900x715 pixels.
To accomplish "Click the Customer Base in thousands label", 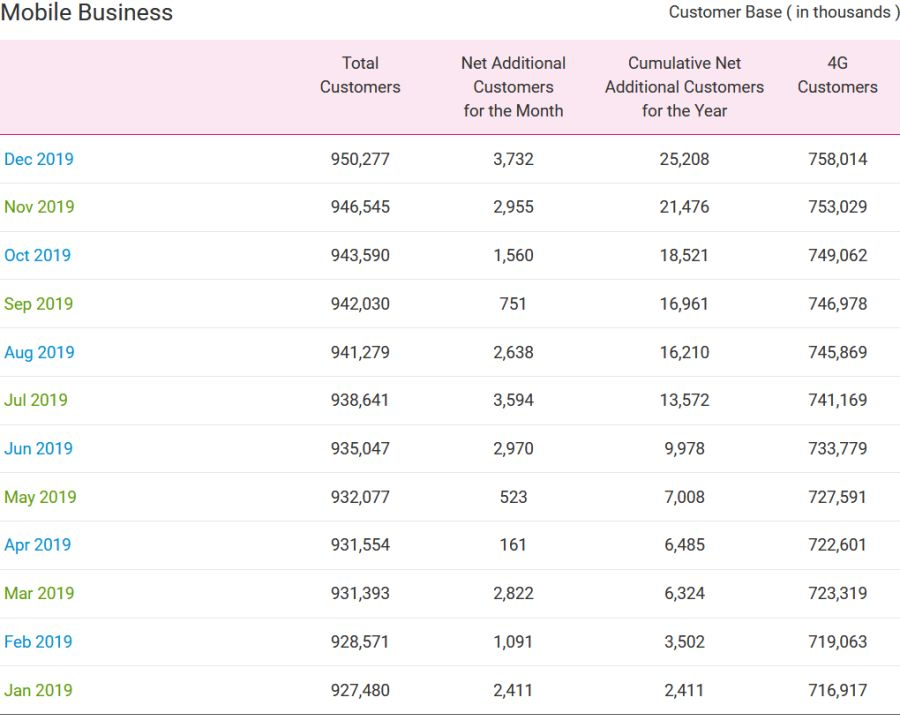I will (x=783, y=12).
